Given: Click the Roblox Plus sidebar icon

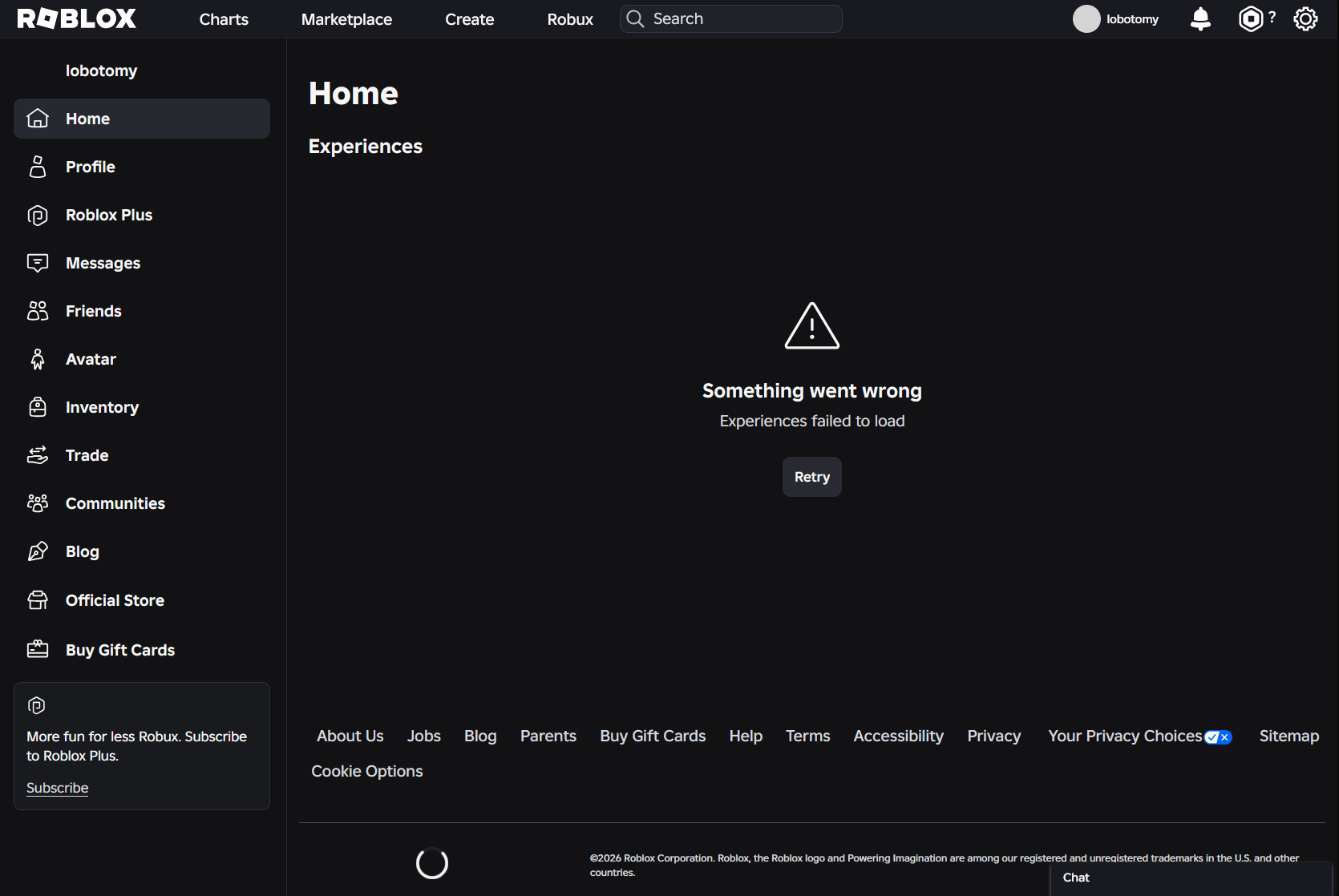Looking at the screenshot, I should 38,215.
